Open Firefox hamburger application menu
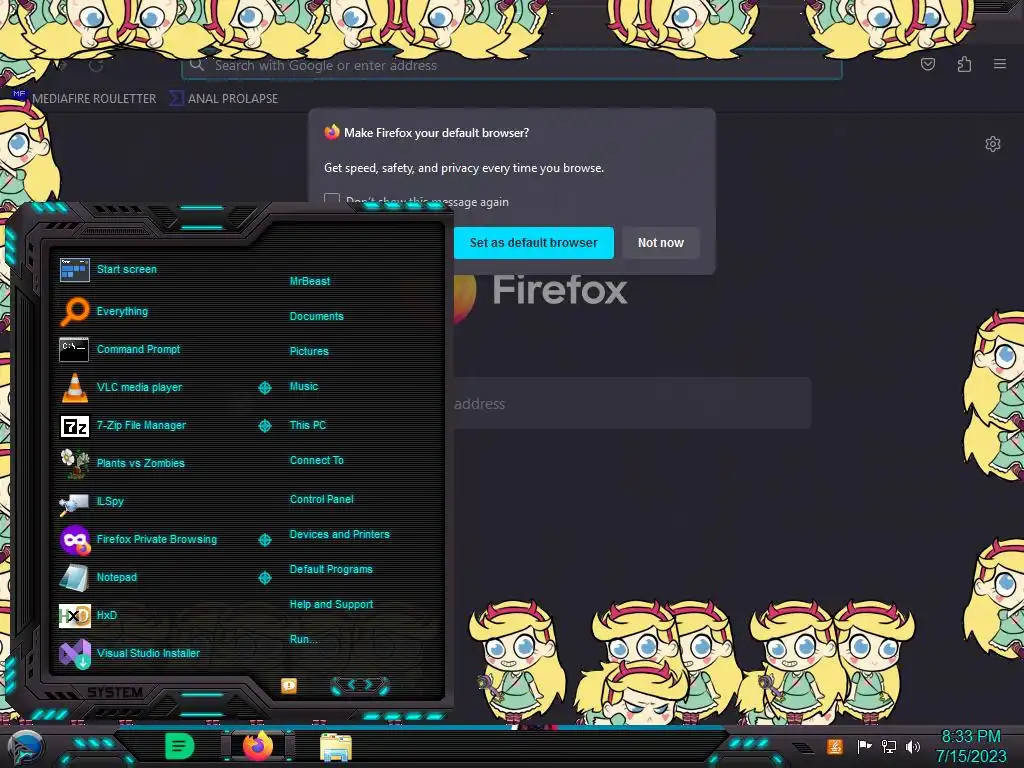The image size is (1024, 768). point(1000,64)
